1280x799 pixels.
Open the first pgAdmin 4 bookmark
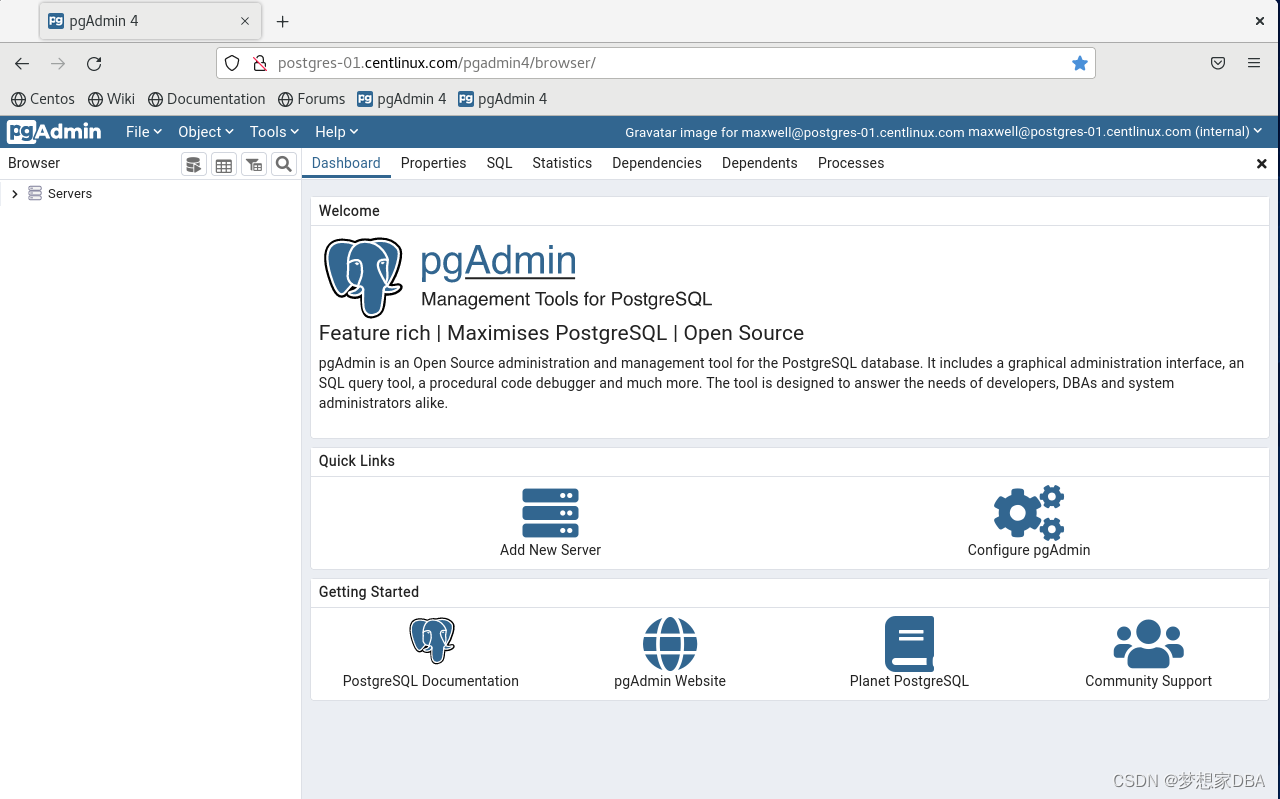coord(402,99)
